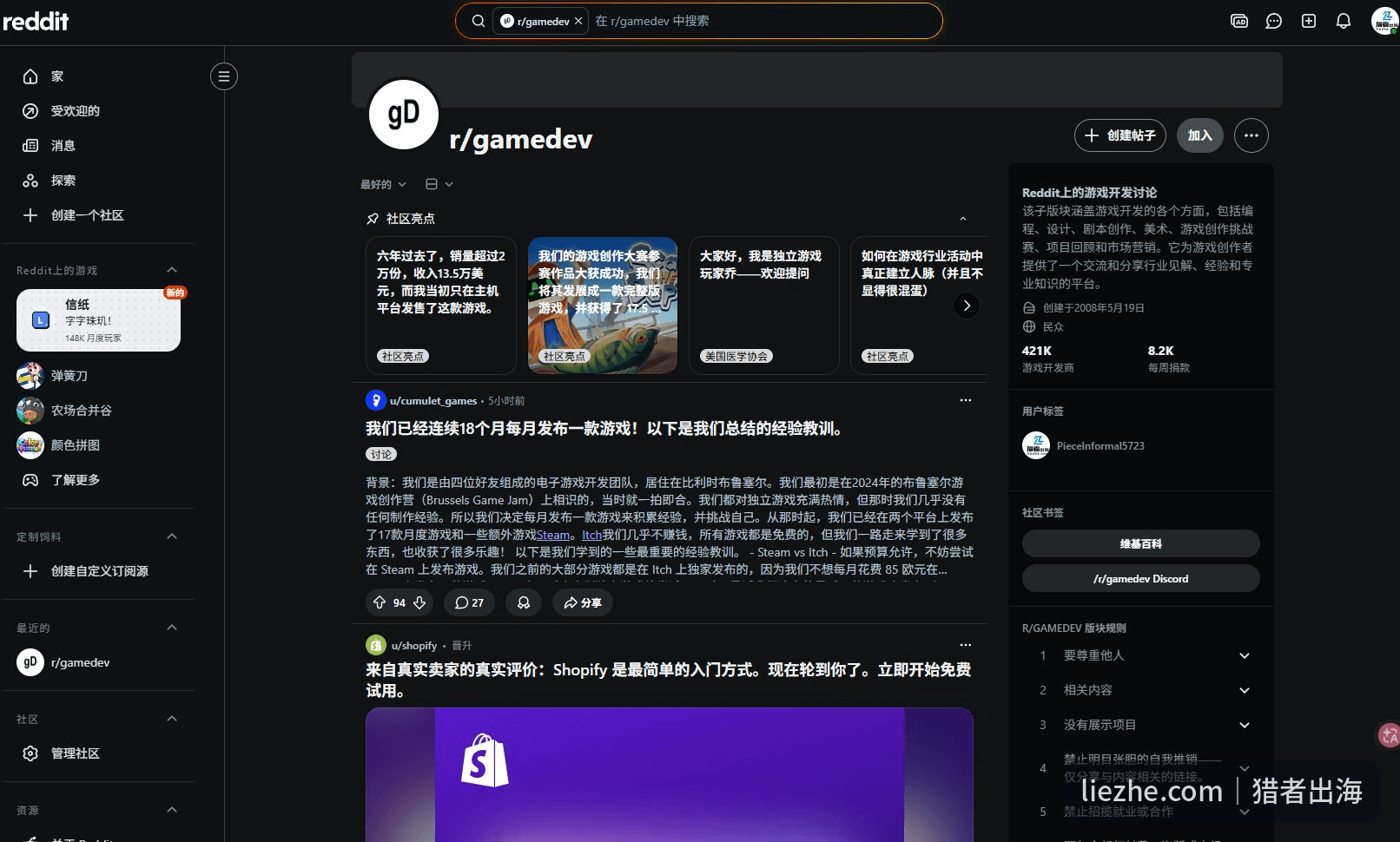Click the gD community avatar

(403, 115)
